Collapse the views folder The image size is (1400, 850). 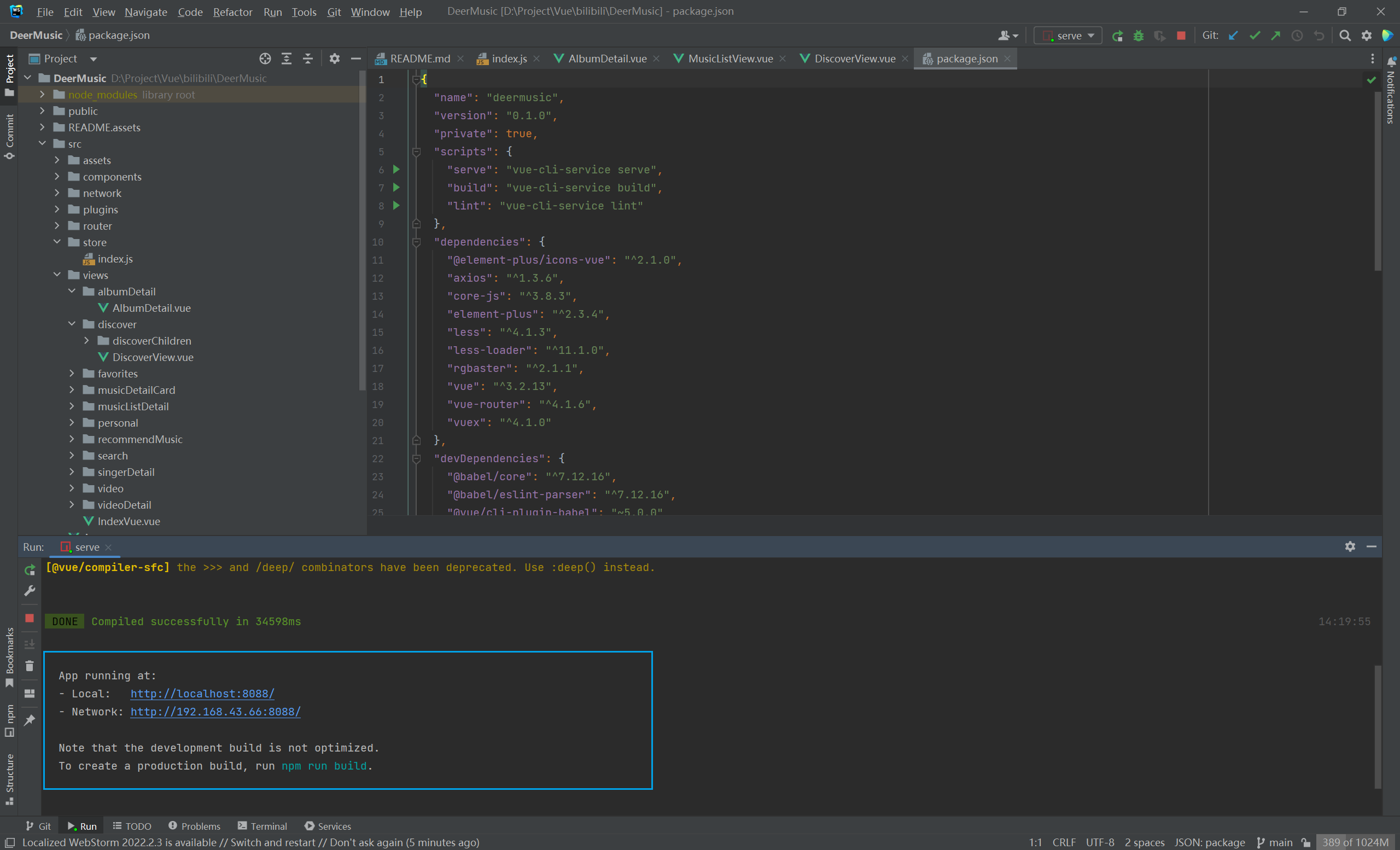coord(57,275)
